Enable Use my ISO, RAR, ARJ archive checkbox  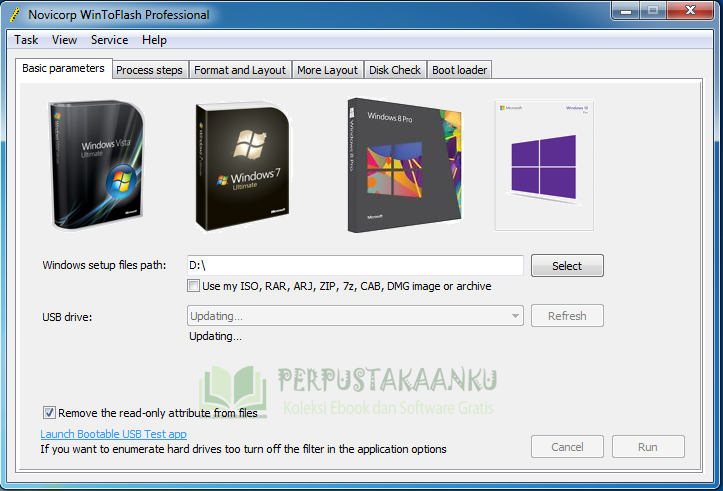click(x=194, y=286)
